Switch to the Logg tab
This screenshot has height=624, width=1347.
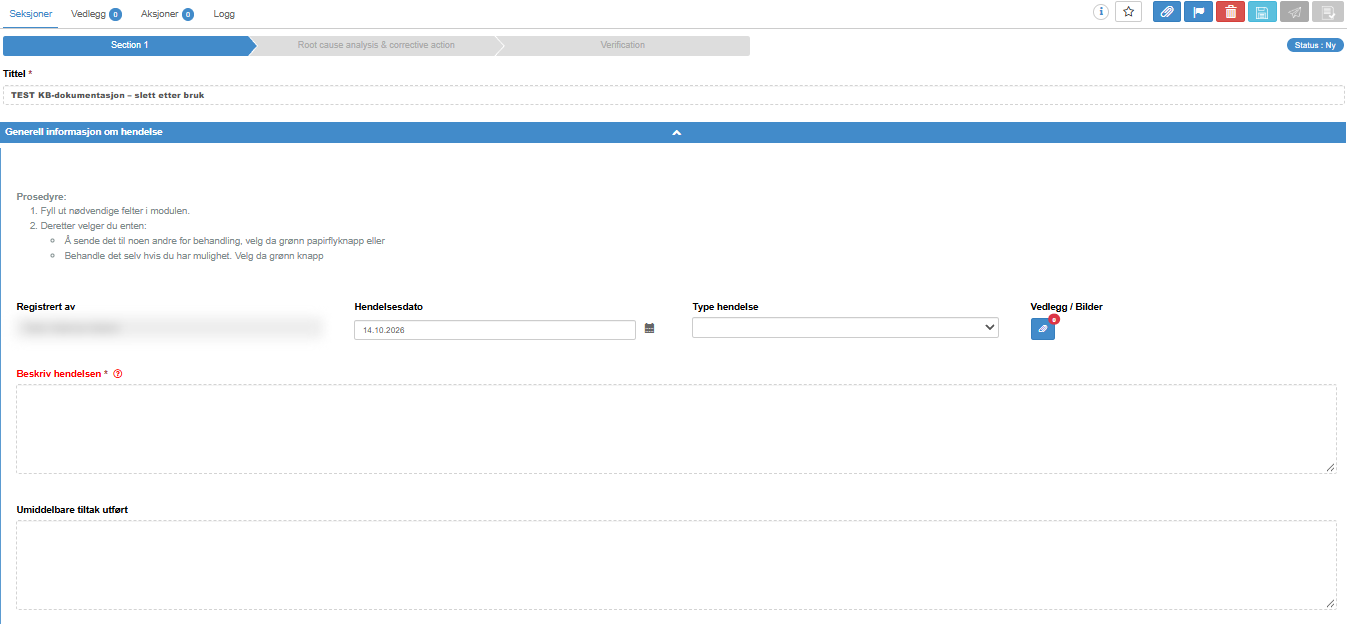[x=225, y=14]
